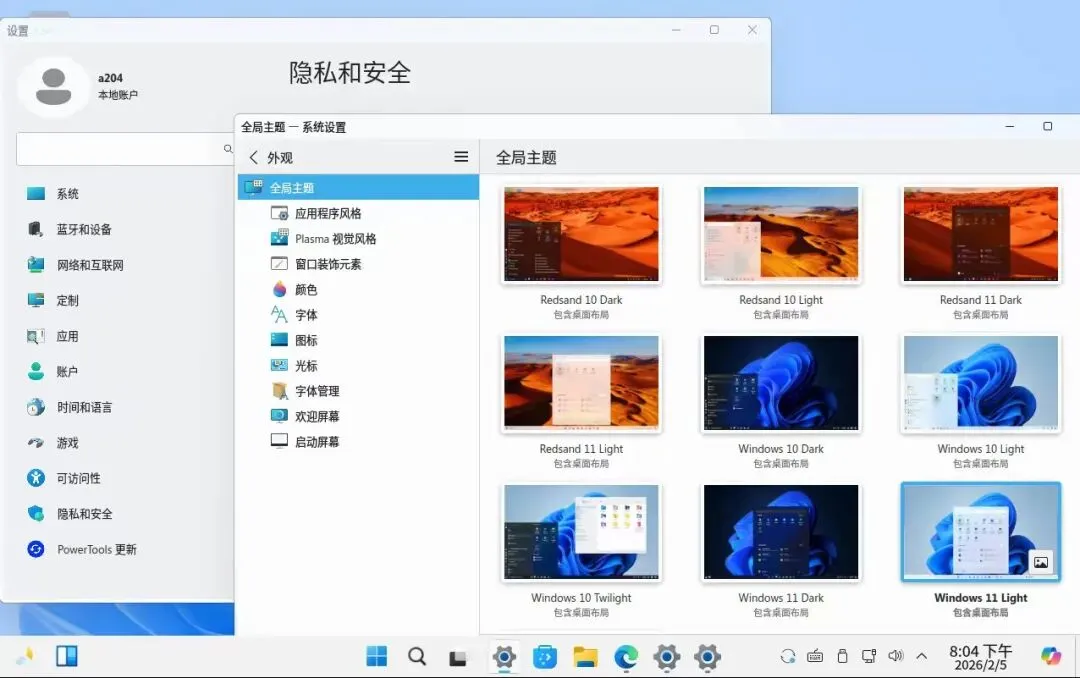Open the file manager on taskbar

click(585, 657)
